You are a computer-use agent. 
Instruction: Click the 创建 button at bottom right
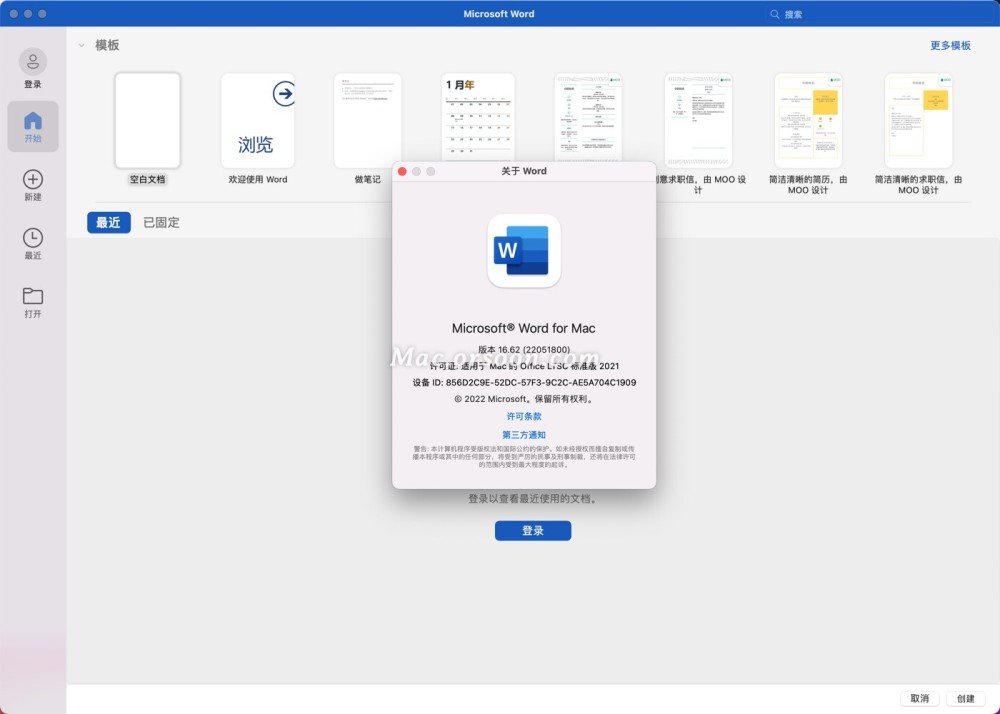point(966,698)
